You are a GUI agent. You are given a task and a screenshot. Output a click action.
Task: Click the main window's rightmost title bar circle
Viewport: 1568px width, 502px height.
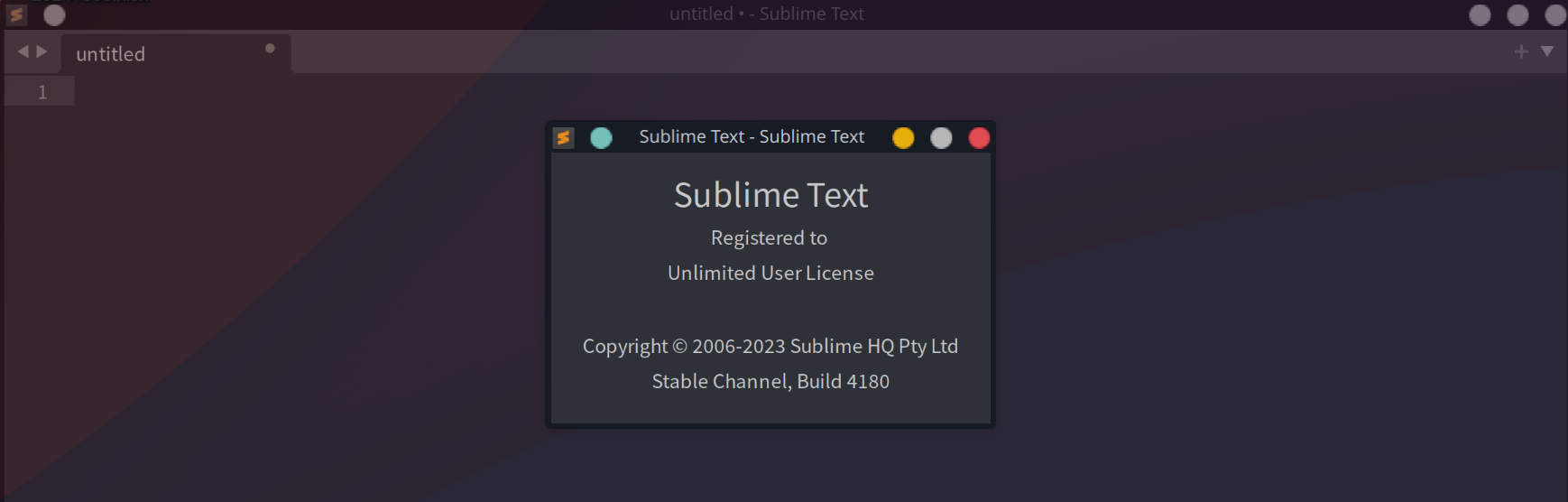click(x=1555, y=14)
